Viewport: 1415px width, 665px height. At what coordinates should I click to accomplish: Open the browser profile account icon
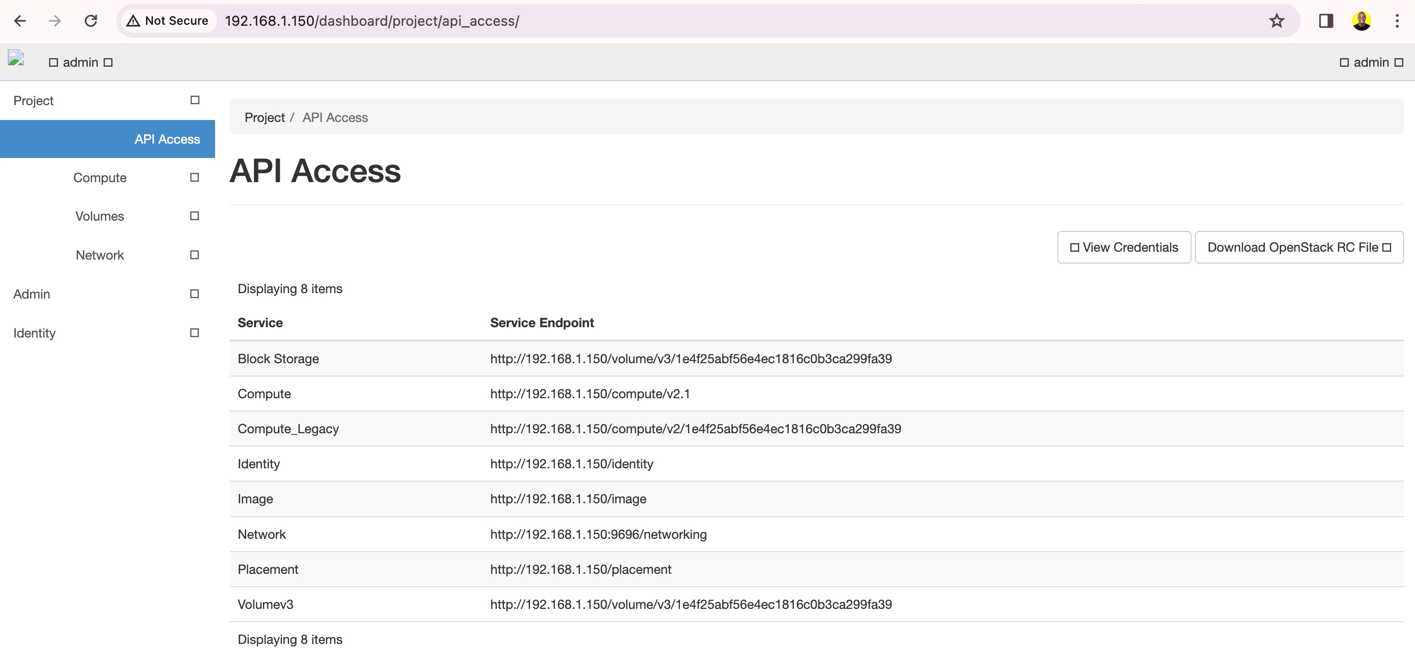(1361, 20)
